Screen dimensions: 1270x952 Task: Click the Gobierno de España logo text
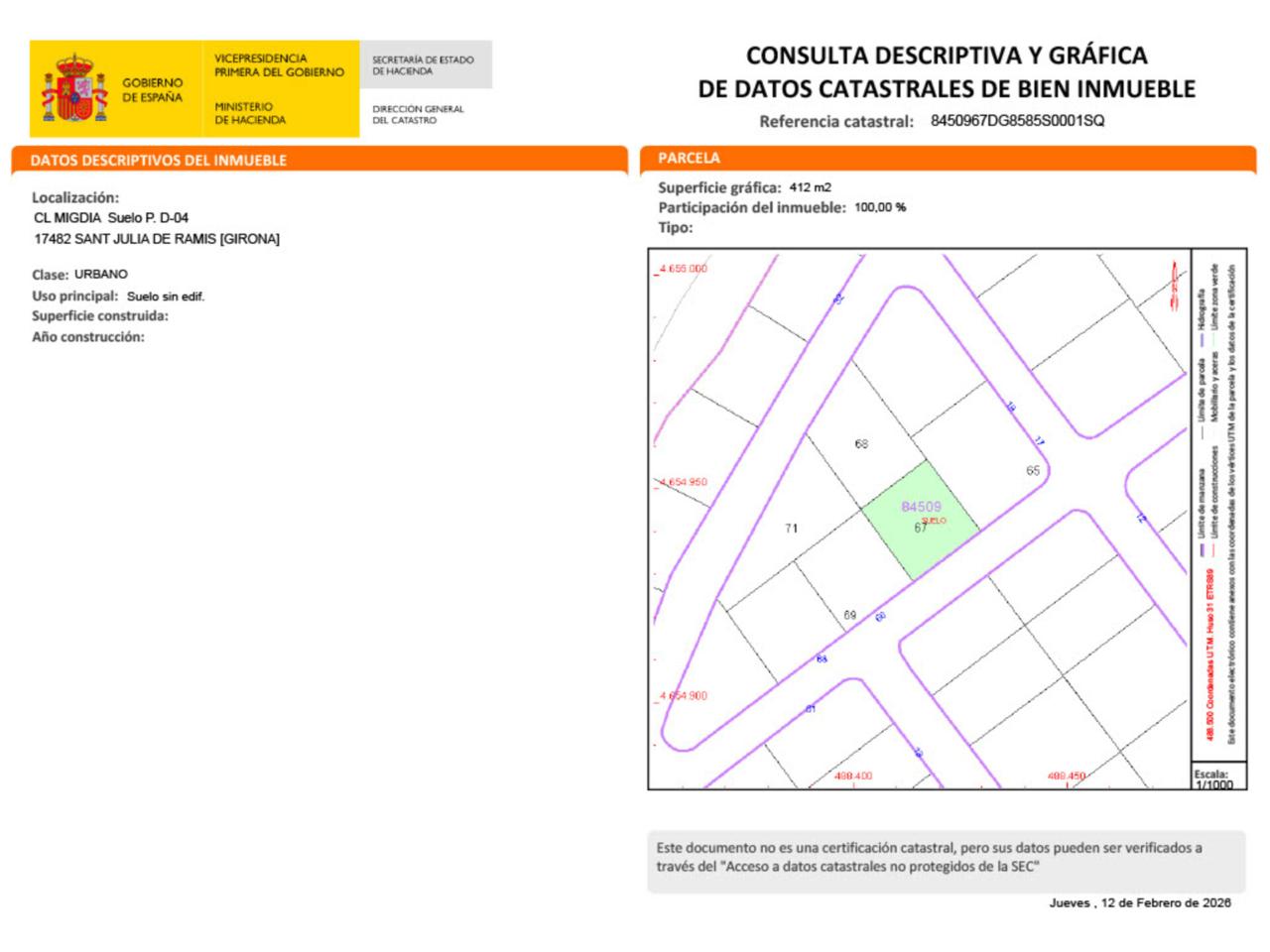coord(152,90)
